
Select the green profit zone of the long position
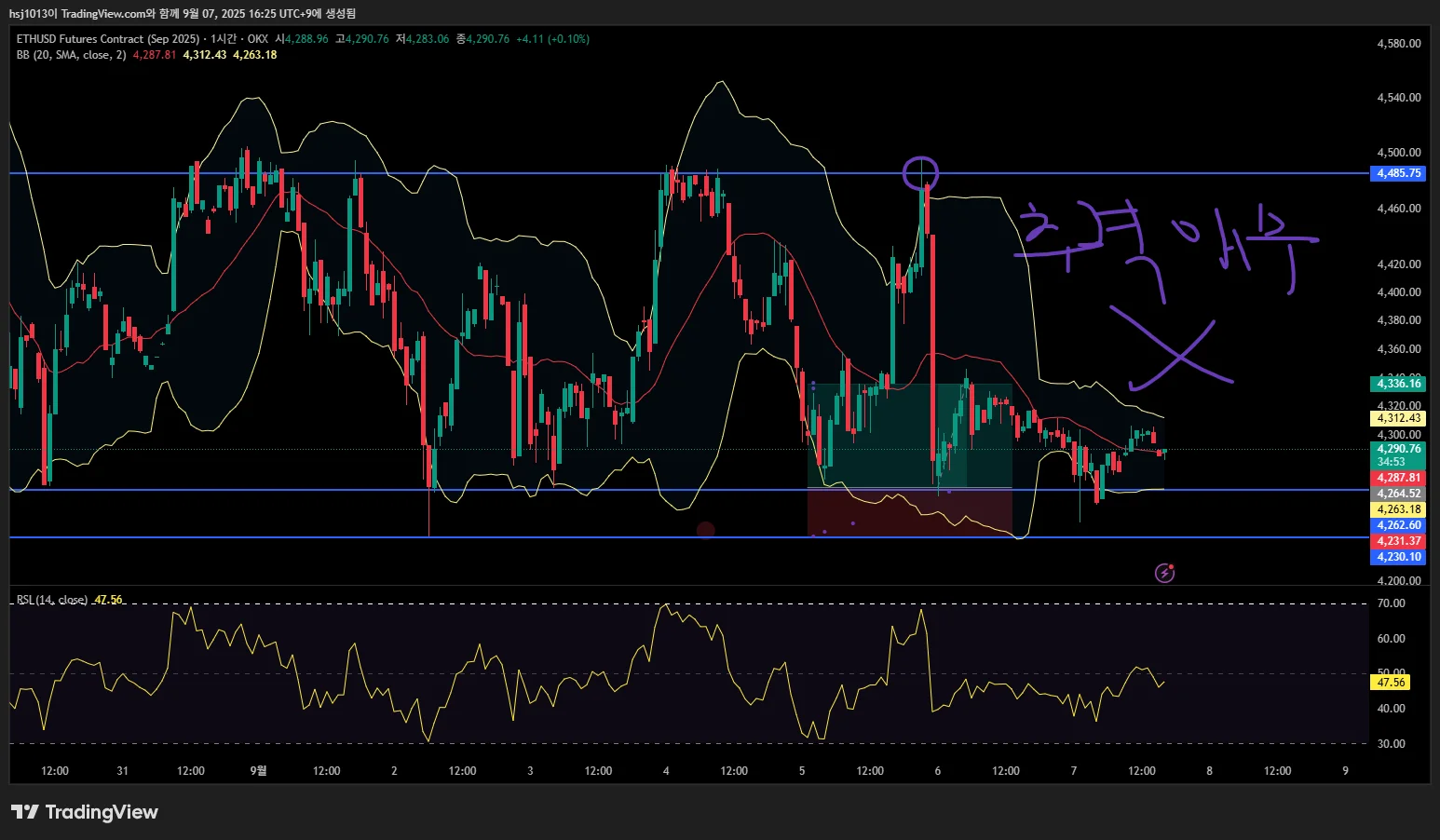(x=910, y=435)
